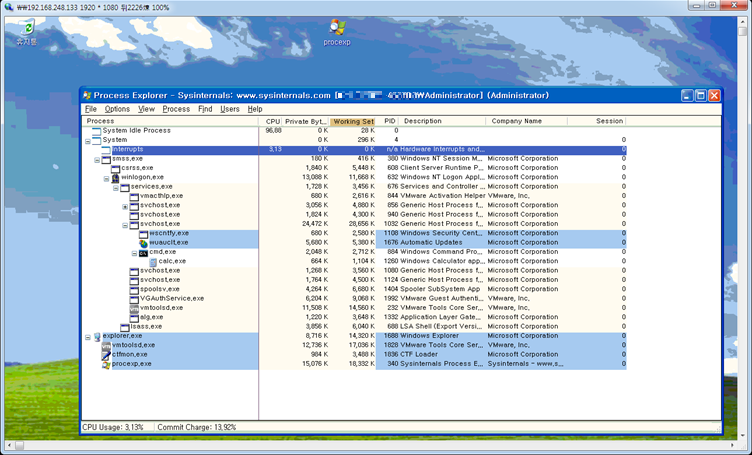Click the 28,656 K working set value
Image resolution: width=752 pixels, height=455 pixels.
(362, 224)
